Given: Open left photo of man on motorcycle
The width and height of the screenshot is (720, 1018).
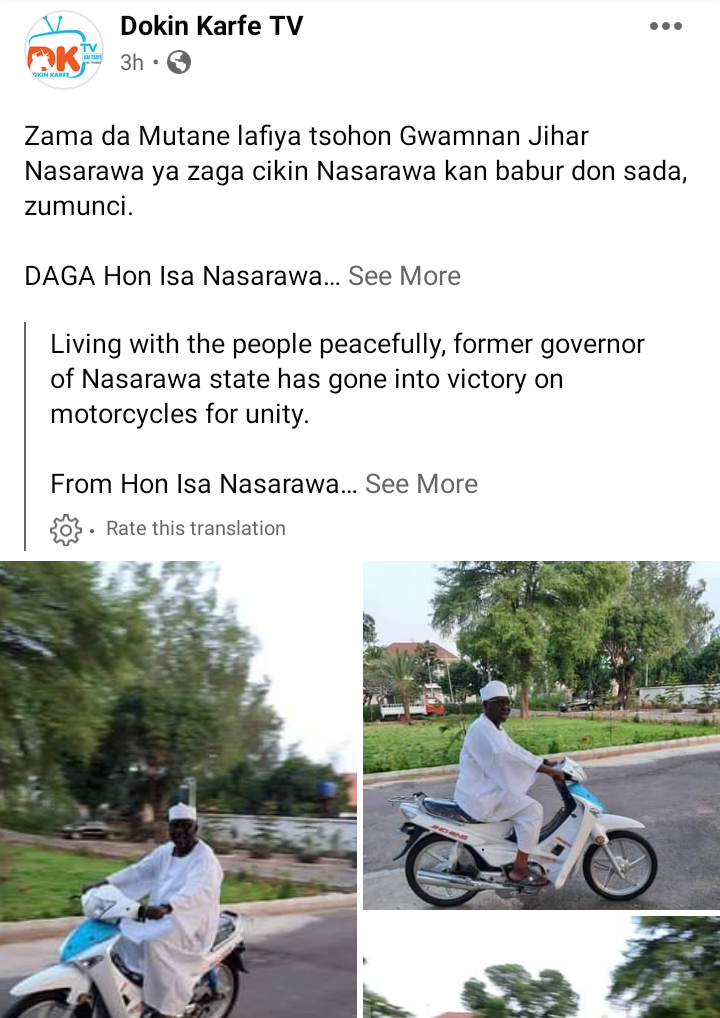Looking at the screenshot, I should (178, 789).
